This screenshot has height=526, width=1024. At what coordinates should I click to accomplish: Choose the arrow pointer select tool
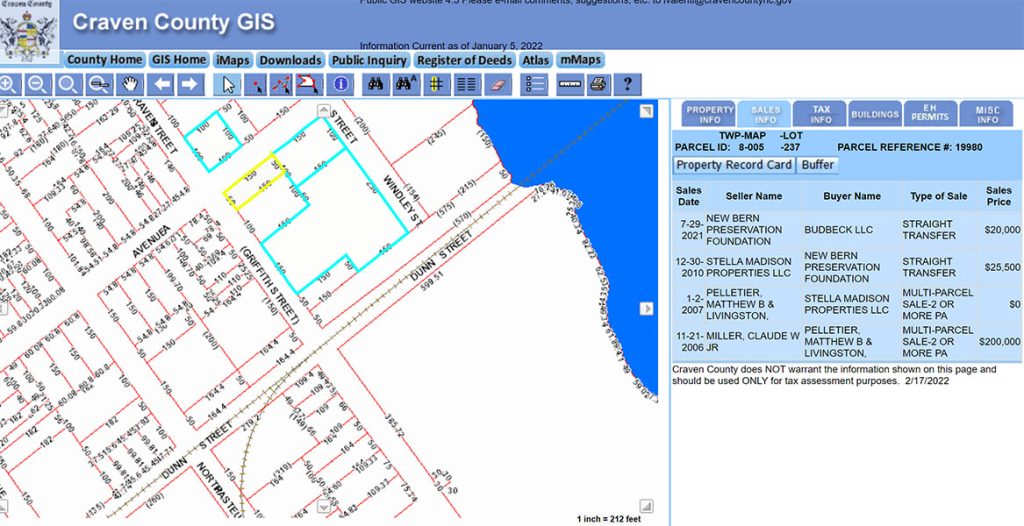pyautogui.click(x=227, y=84)
